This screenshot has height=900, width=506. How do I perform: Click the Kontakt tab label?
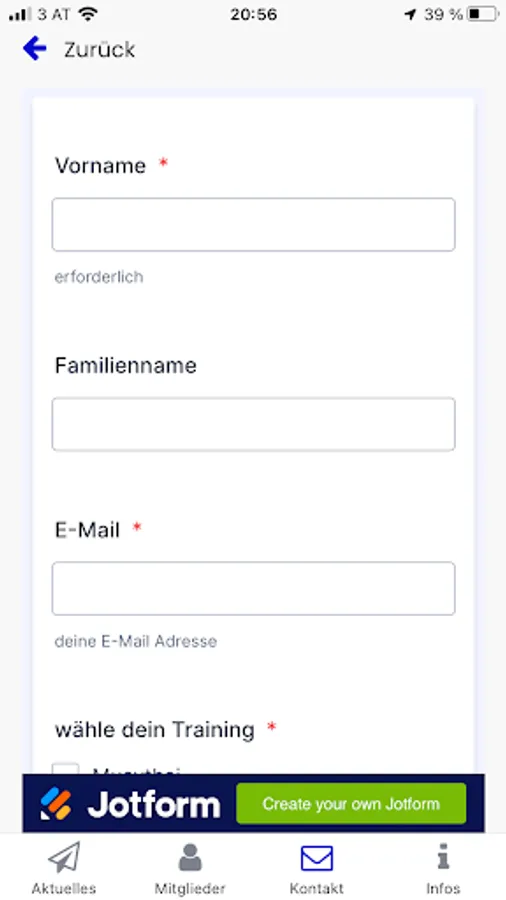[317, 888]
